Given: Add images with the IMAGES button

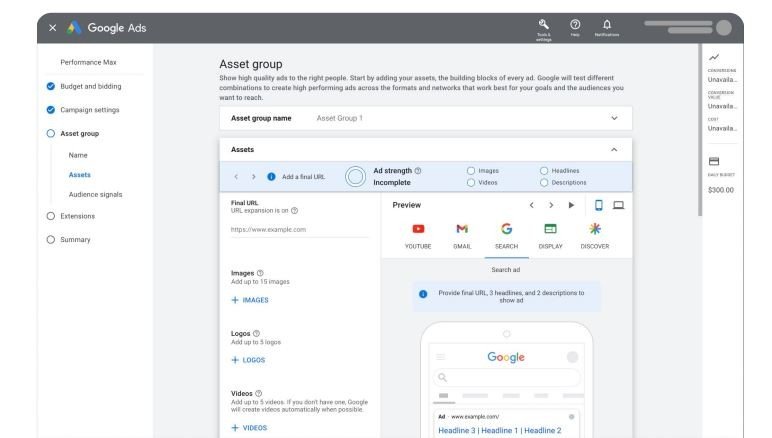Looking at the screenshot, I should (x=250, y=300).
